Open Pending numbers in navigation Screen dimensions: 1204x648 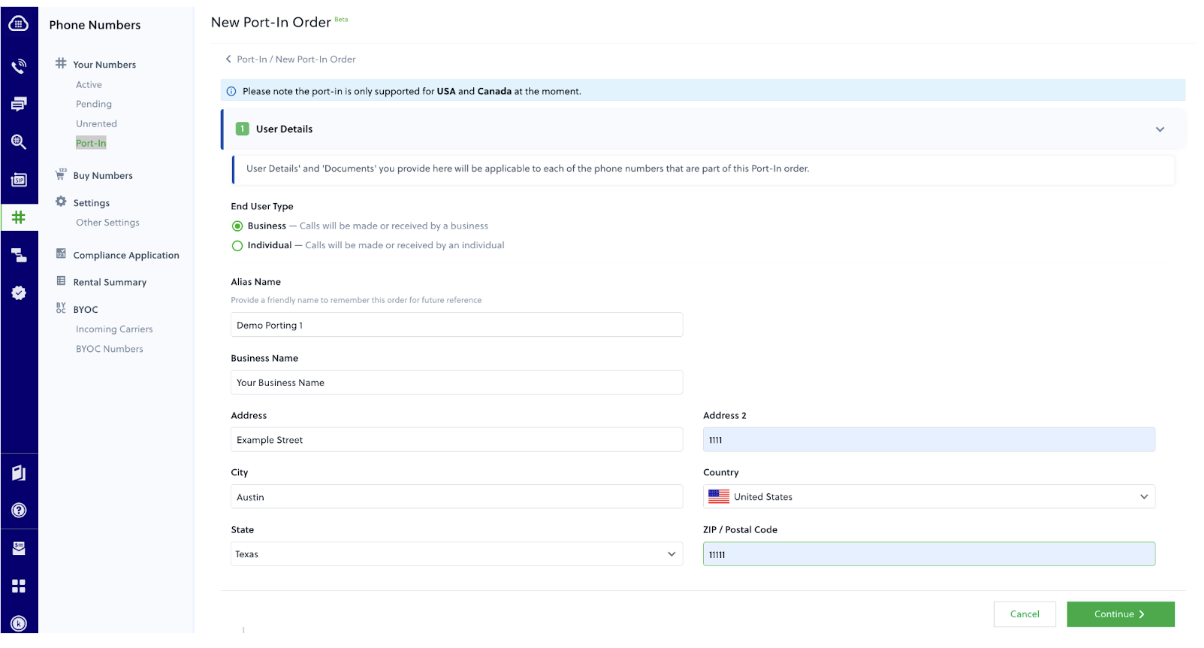(x=94, y=104)
